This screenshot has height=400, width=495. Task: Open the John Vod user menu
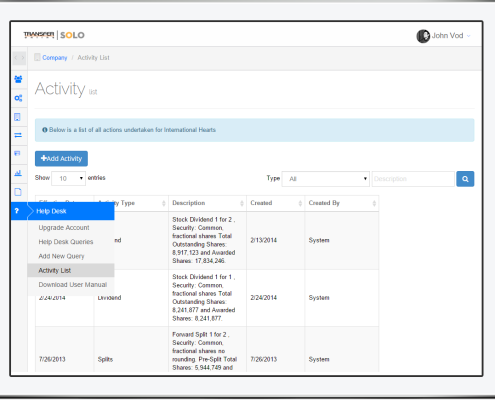[443, 36]
